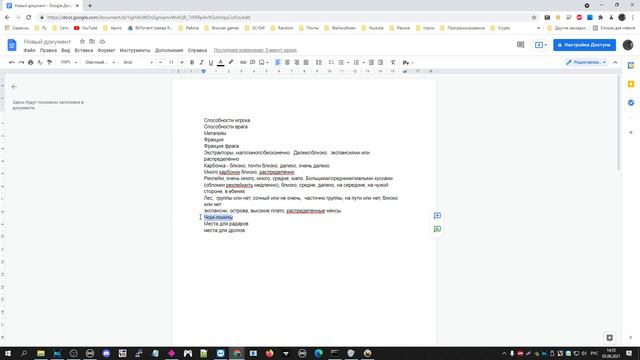Add a comment from toolbar
Screen dimensions: 640x360
click(x=253, y=62)
